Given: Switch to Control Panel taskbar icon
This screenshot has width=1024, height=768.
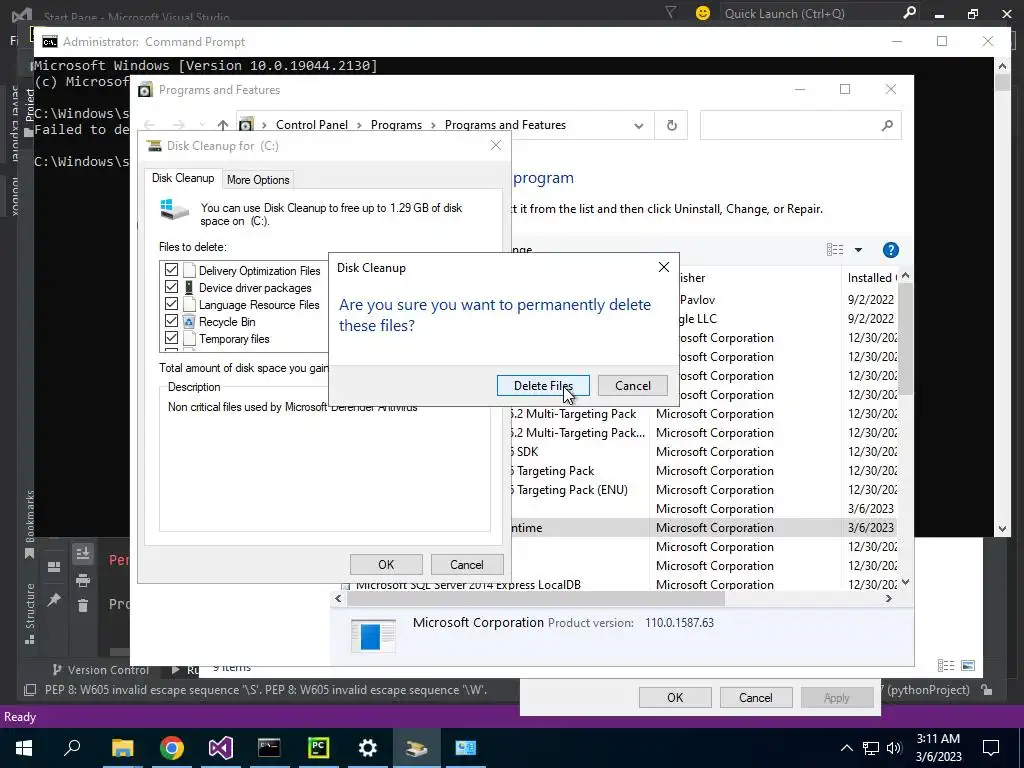Looking at the screenshot, I should 465,748.
